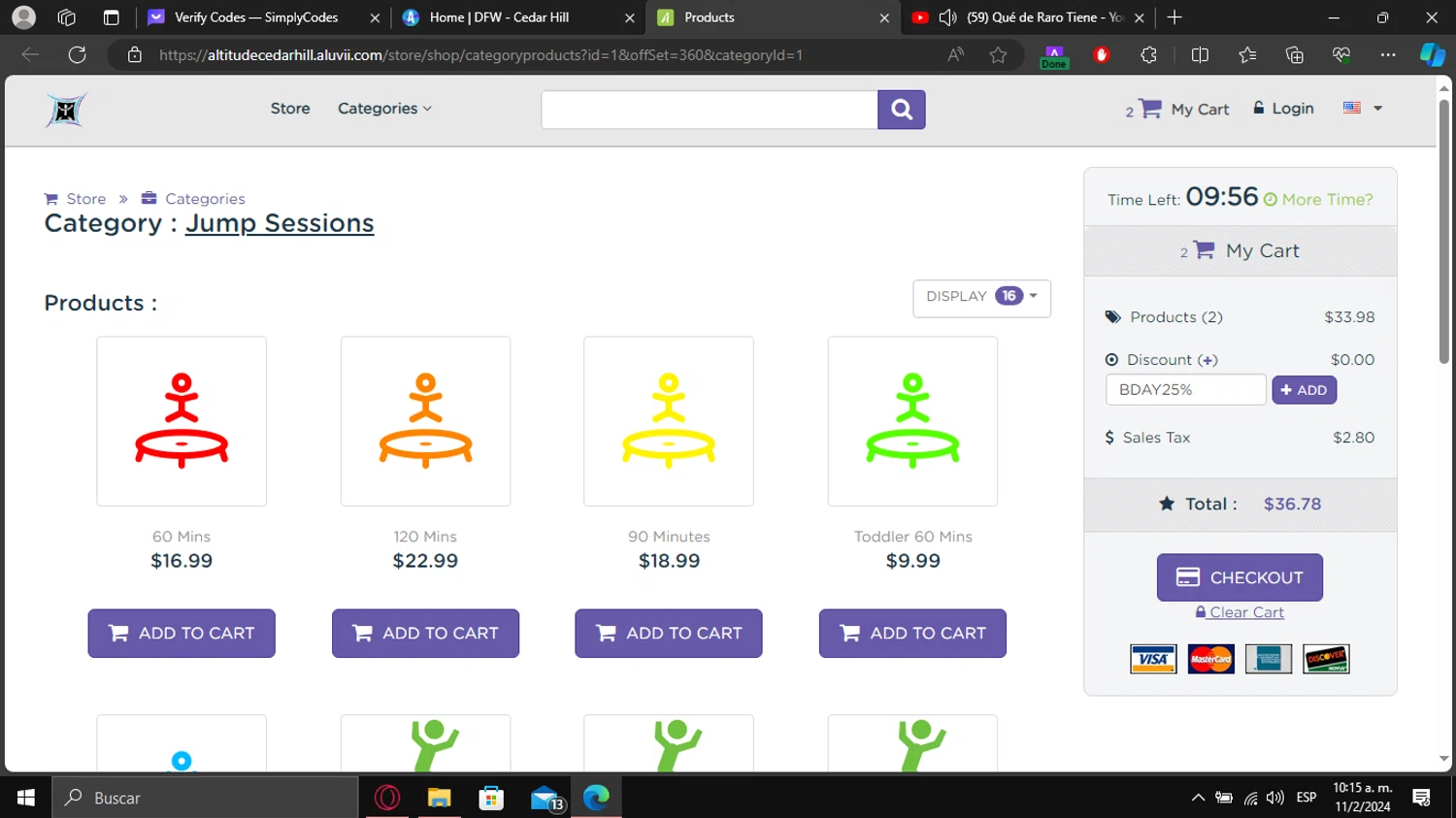Viewport: 1456px width, 818px height.
Task: Open the Mail app from taskbar
Action: (x=546, y=798)
